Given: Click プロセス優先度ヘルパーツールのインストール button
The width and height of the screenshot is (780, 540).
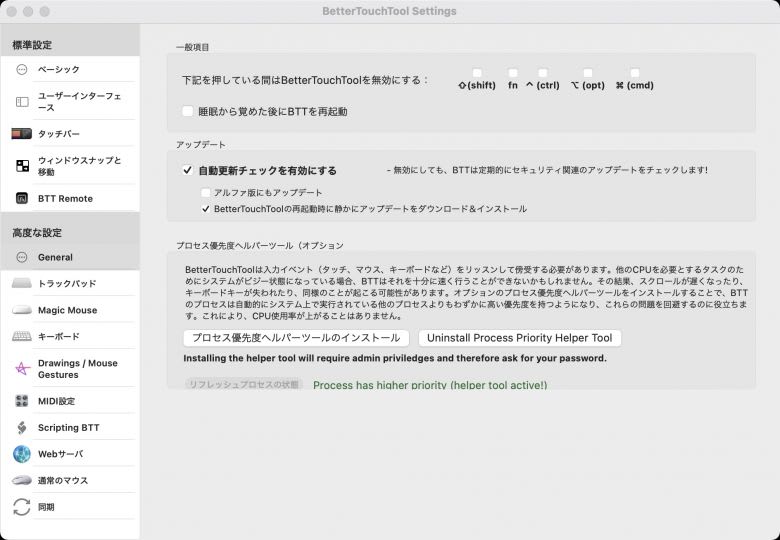Looking at the screenshot, I should pyautogui.click(x=296, y=338).
